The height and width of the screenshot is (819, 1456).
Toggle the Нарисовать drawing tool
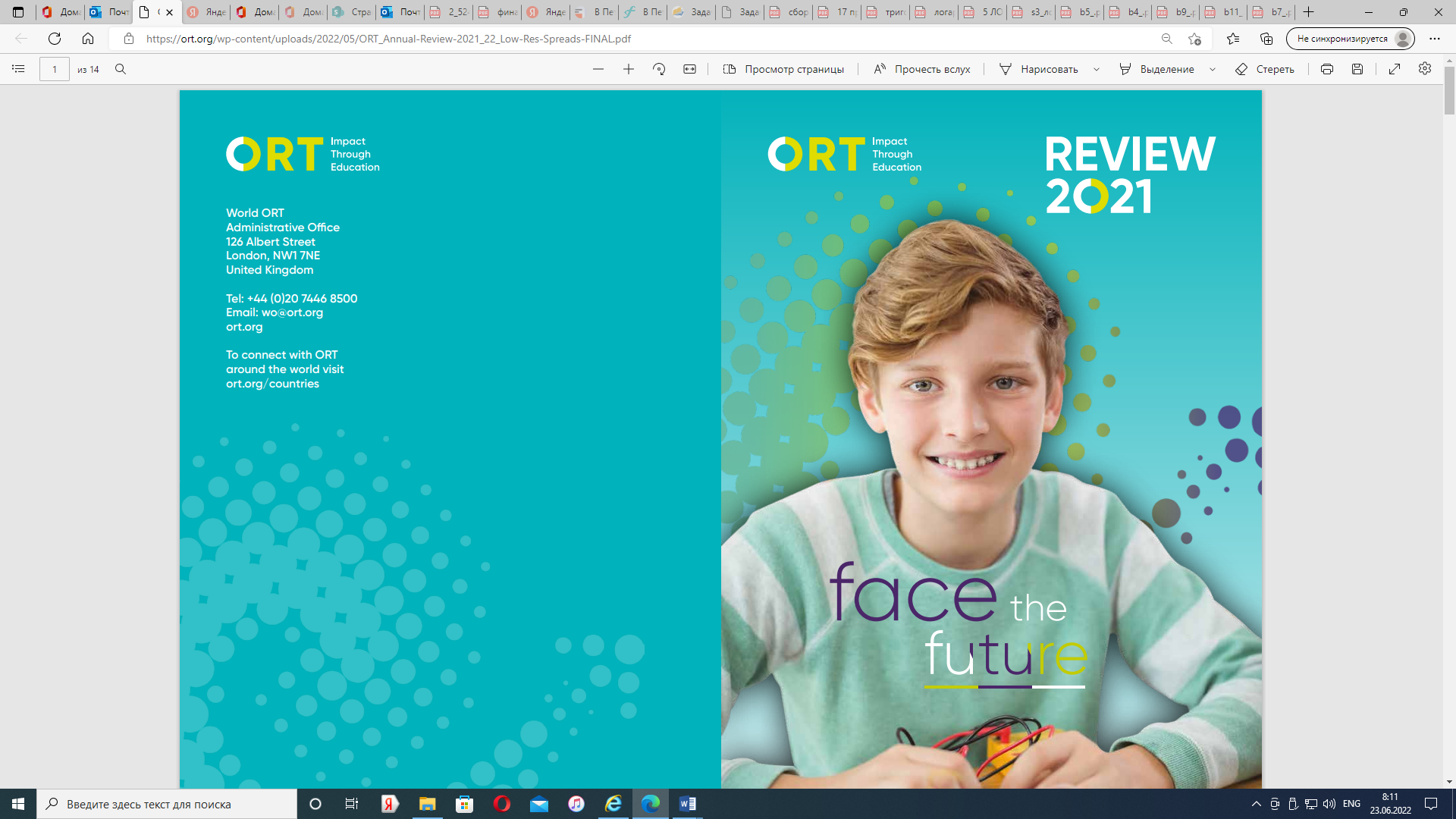pyautogui.click(x=1038, y=69)
